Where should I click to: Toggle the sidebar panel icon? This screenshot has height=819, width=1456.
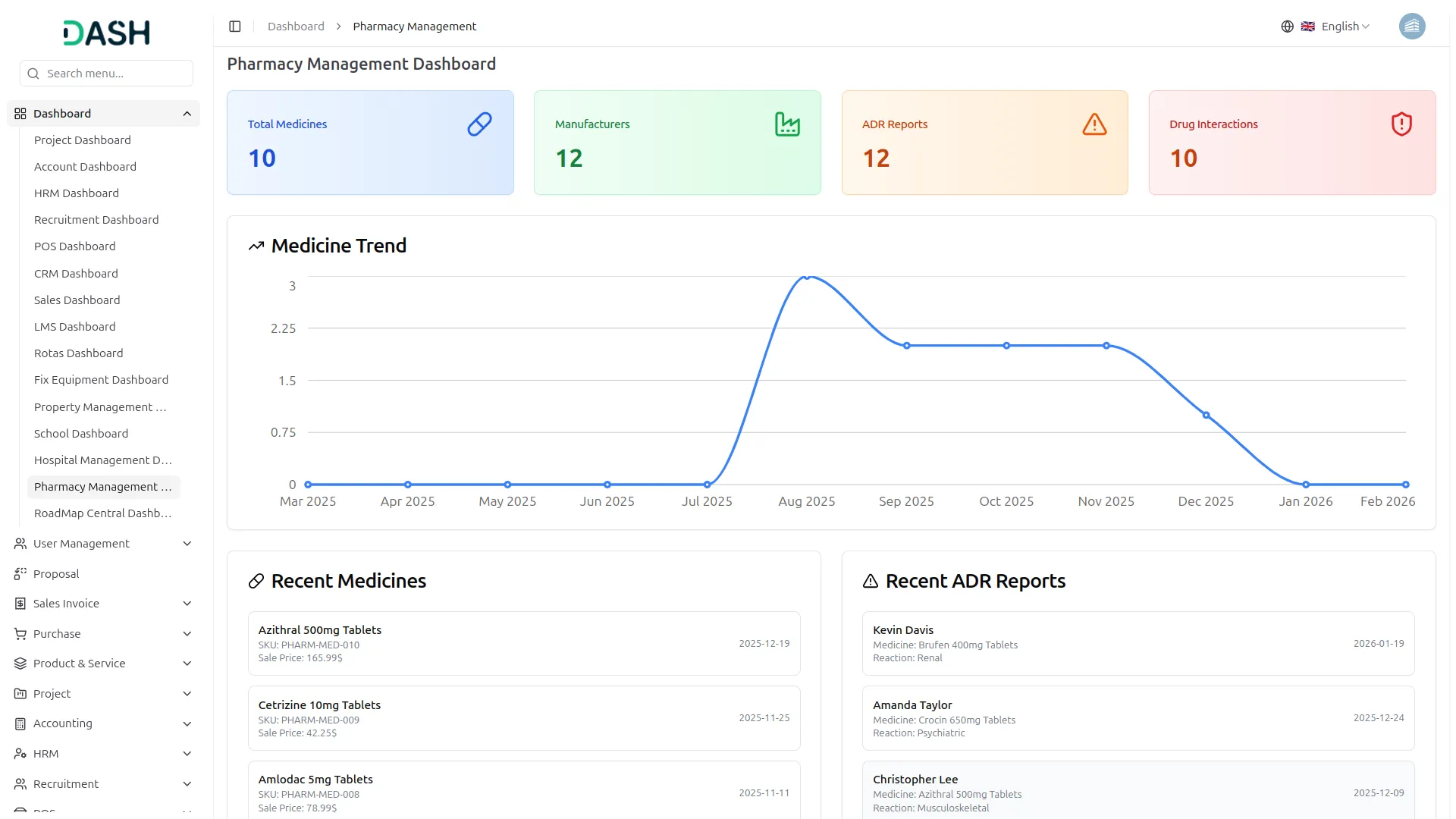pos(235,27)
